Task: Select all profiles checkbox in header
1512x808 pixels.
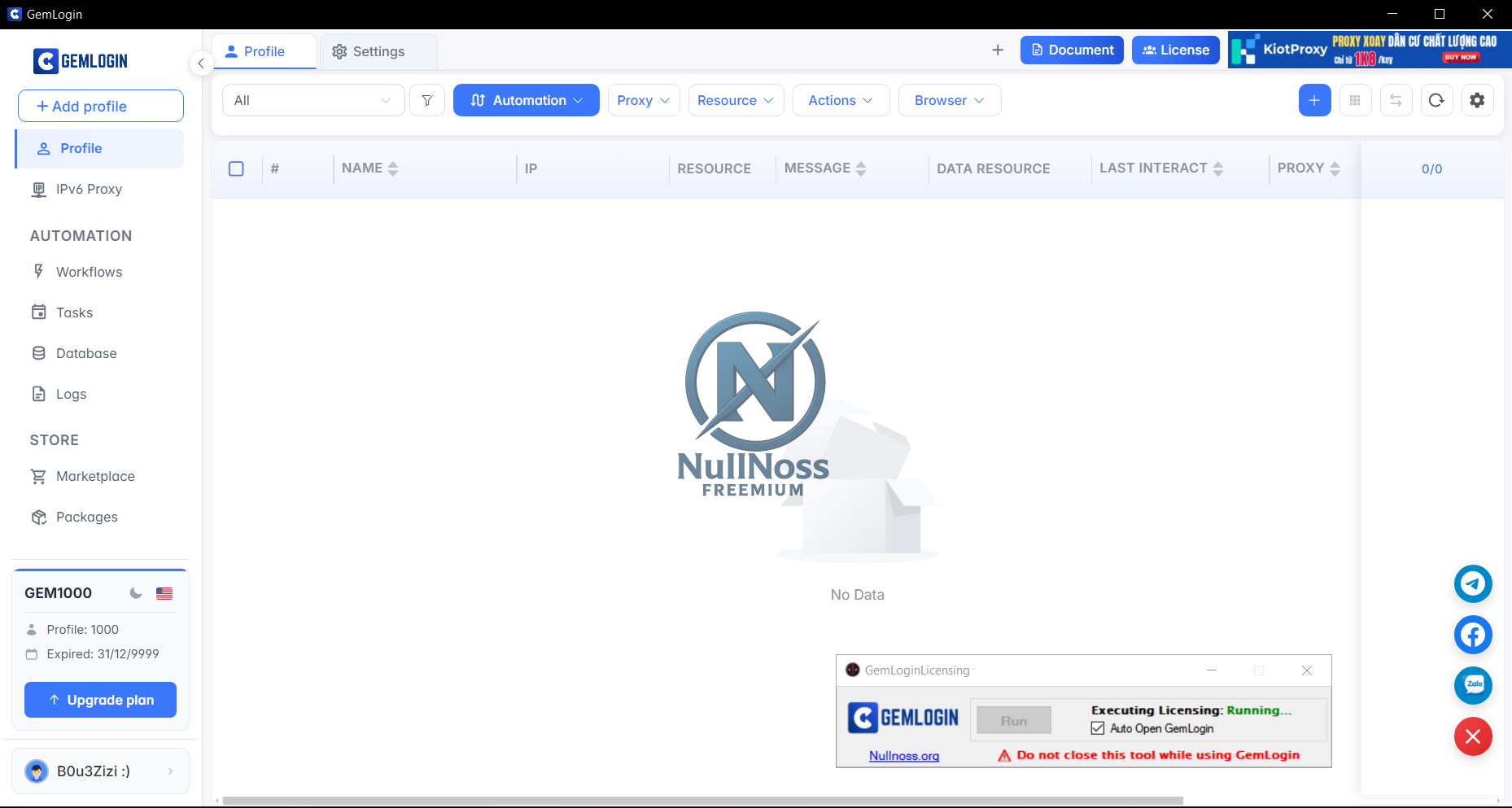Action: [237, 168]
